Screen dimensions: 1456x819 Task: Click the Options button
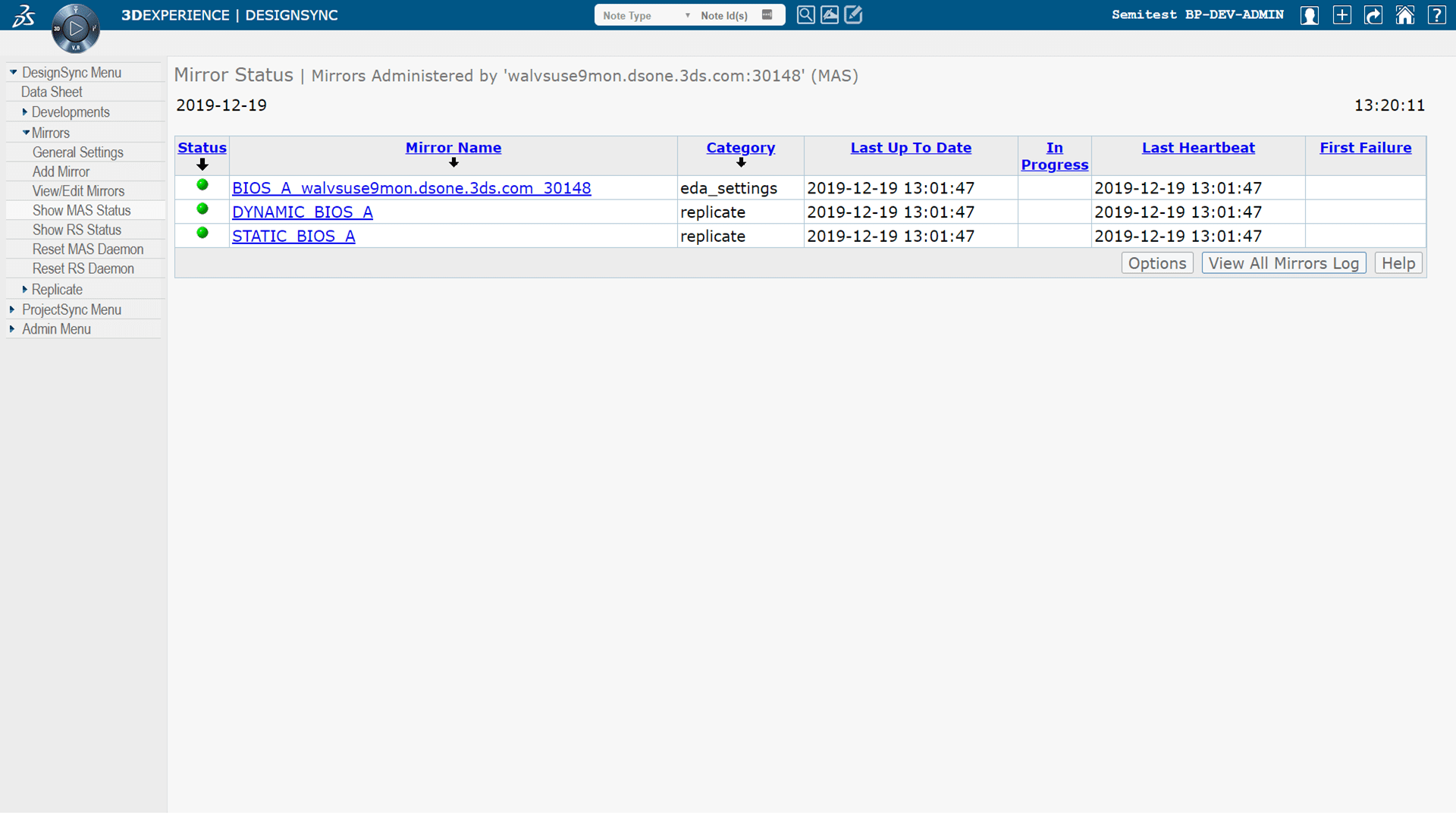tap(1156, 263)
